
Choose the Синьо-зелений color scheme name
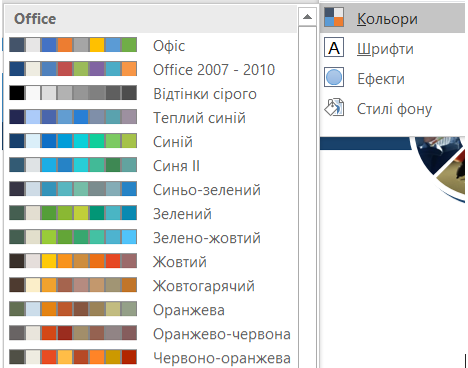207,190
